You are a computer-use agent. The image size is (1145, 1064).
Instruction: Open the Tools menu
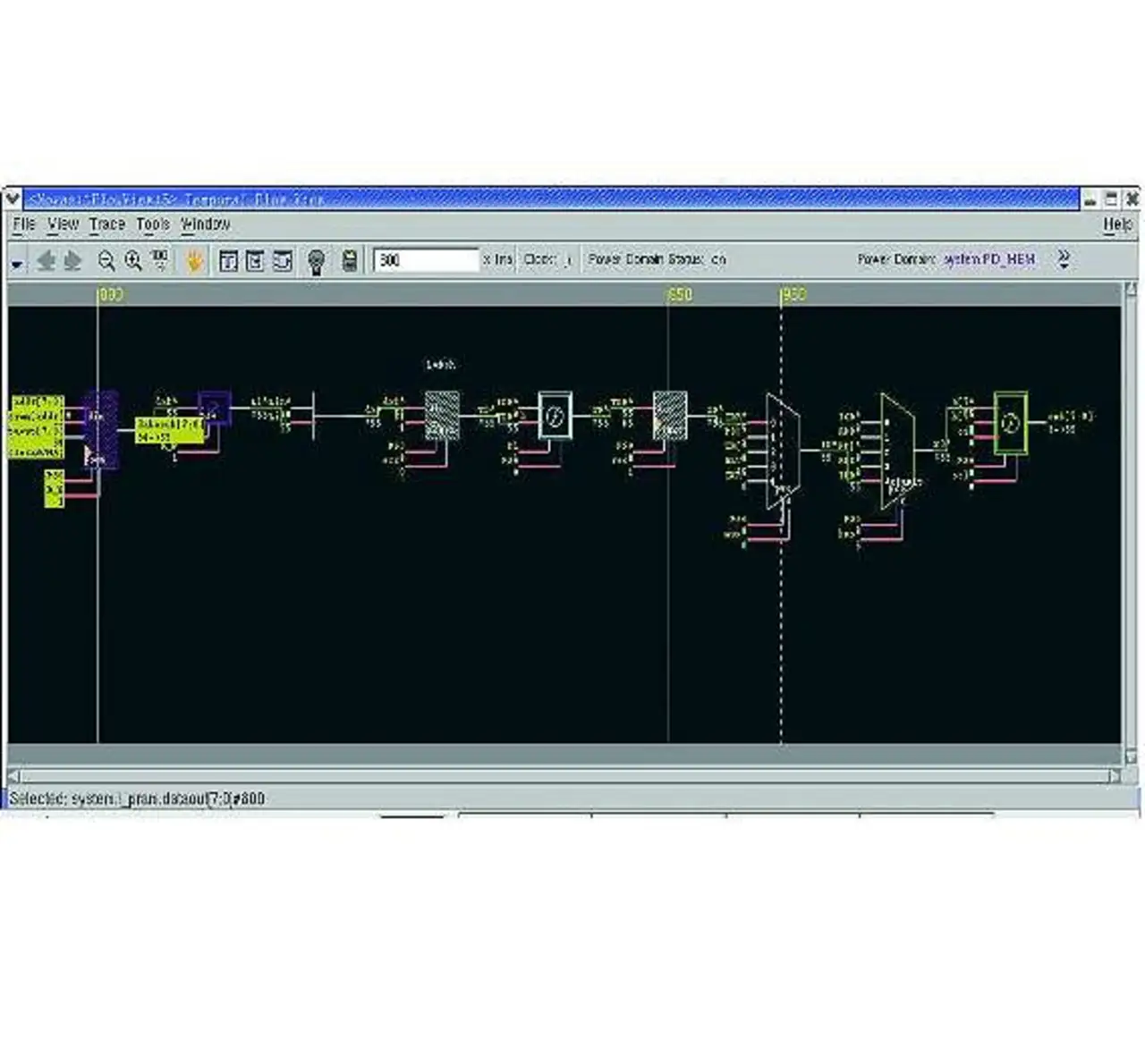click(153, 224)
